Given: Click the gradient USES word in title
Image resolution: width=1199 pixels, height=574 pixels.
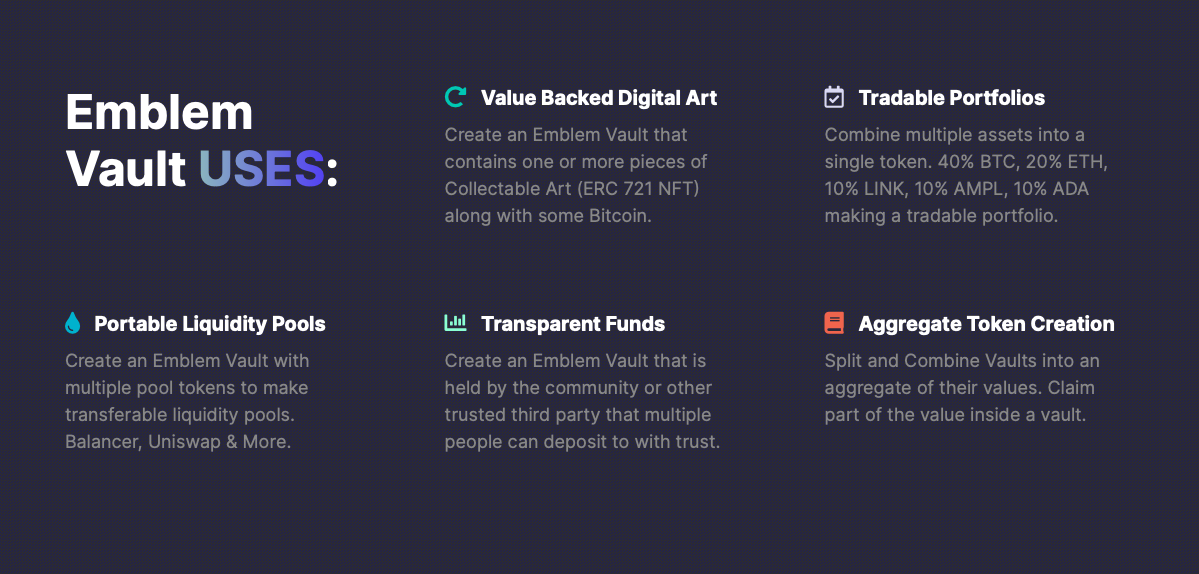Looking at the screenshot, I should tap(262, 169).
